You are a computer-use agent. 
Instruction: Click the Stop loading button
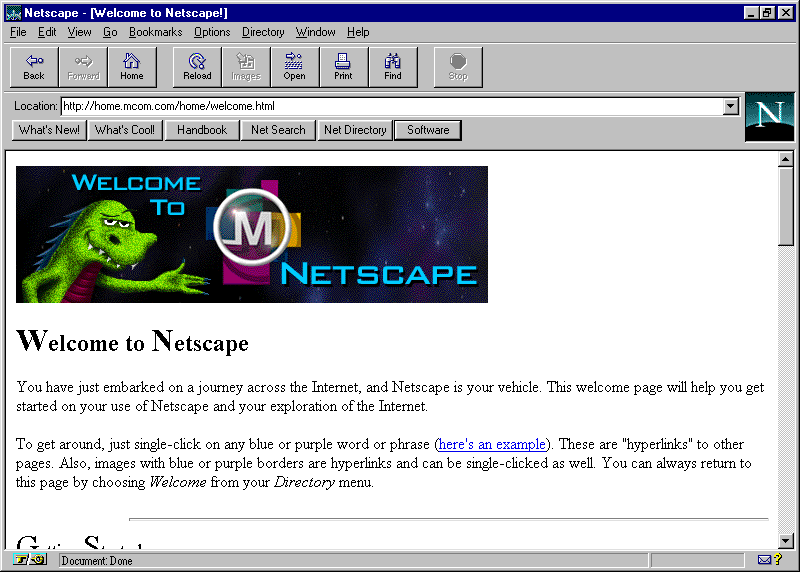(458, 67)
